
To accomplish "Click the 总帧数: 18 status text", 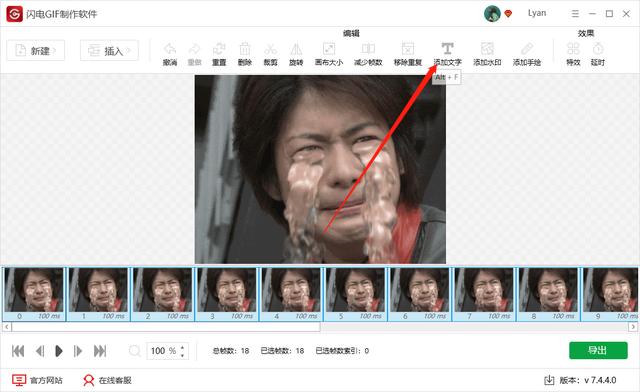I will click(231, 351).
